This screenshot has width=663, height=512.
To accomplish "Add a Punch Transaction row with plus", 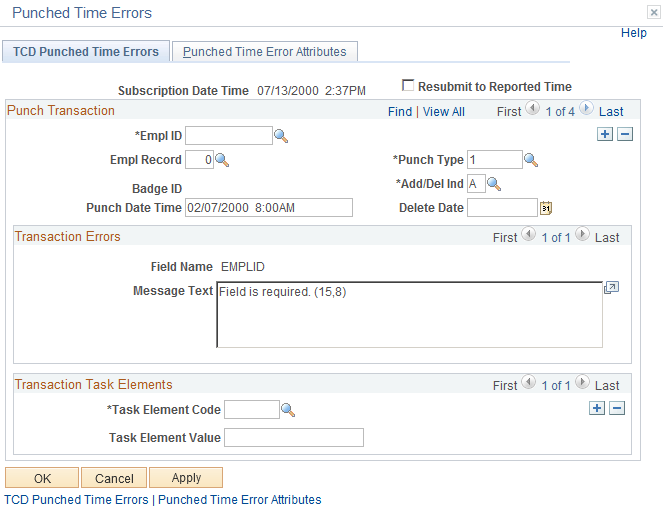I will pyautogui.click(x=605, y=134).
